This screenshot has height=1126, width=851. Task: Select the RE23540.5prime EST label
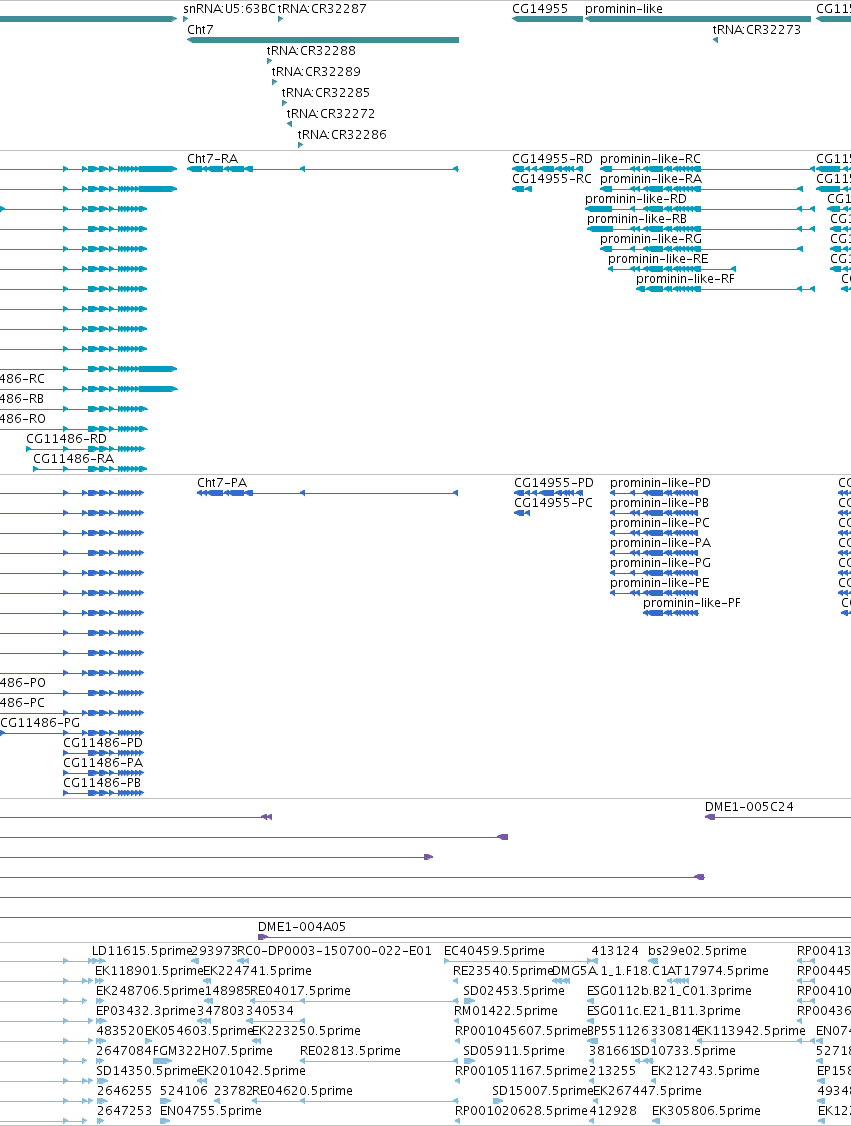503,970
